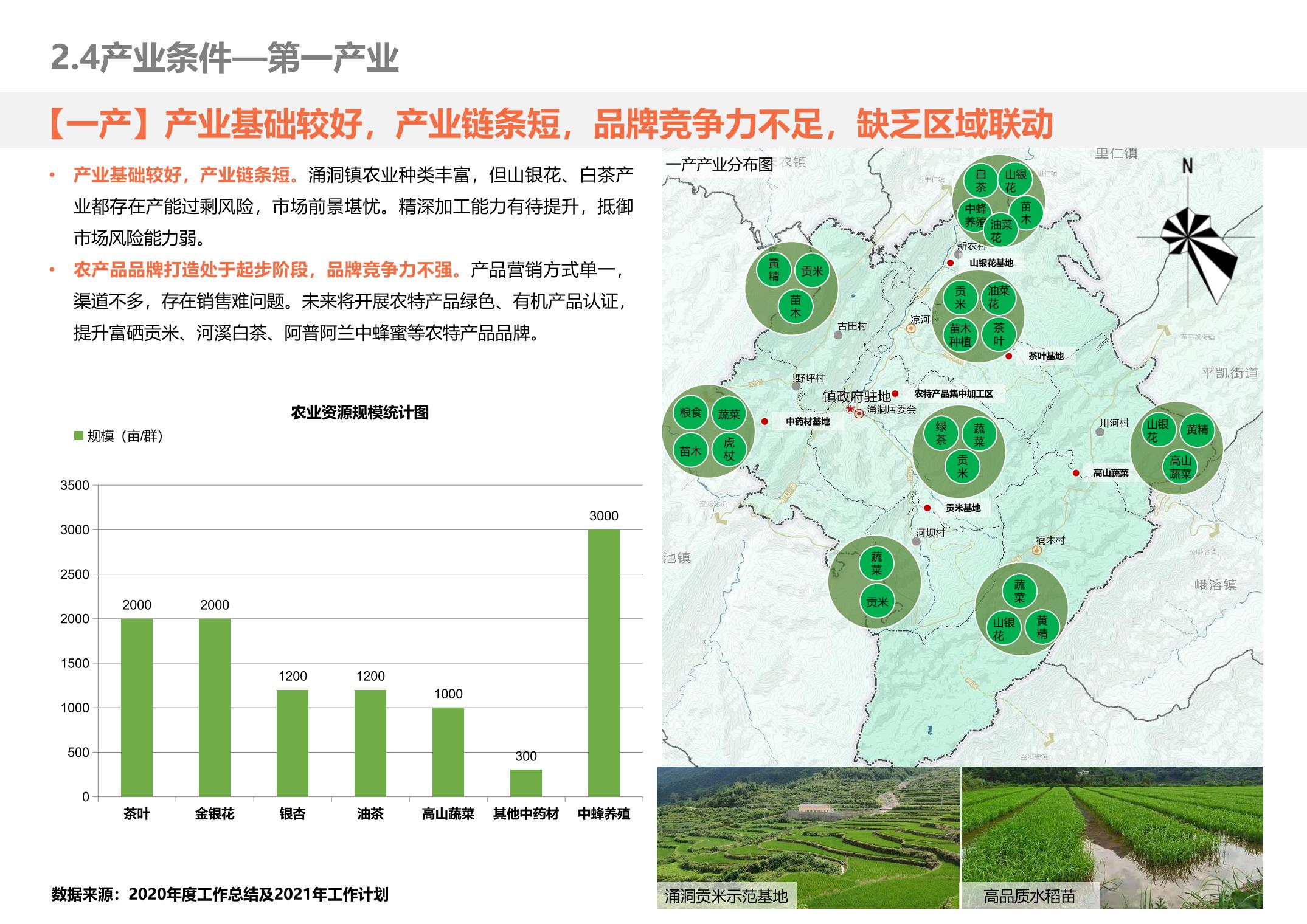1307x924 pixels.
Task: Click the gray marker for 新农村
Action: point(958,255)
